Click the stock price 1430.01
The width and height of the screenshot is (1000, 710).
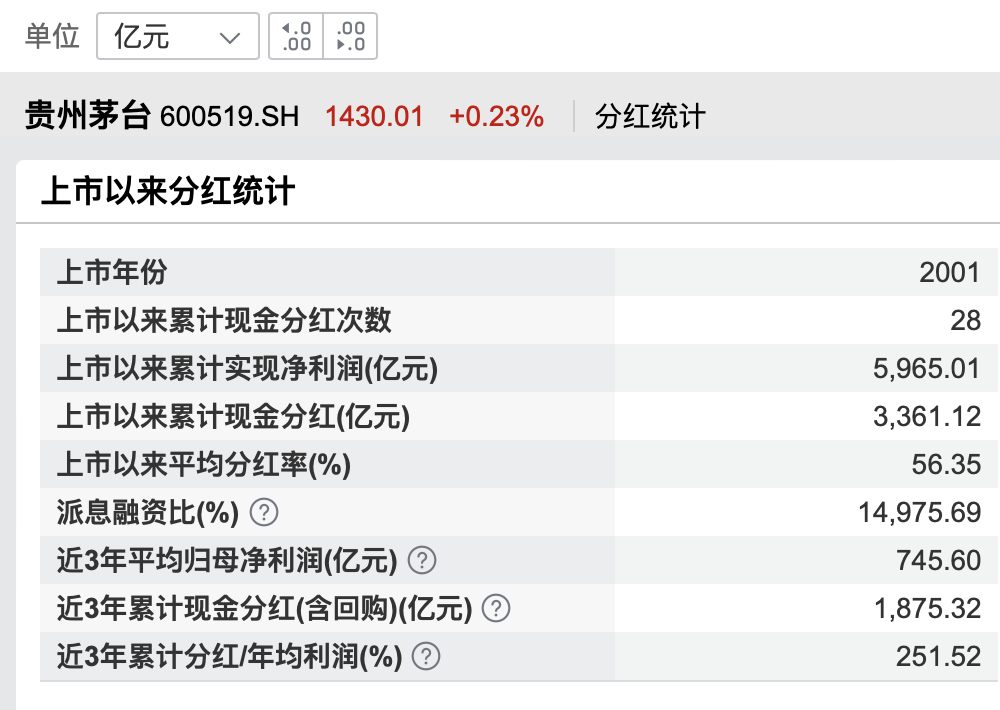374,117
